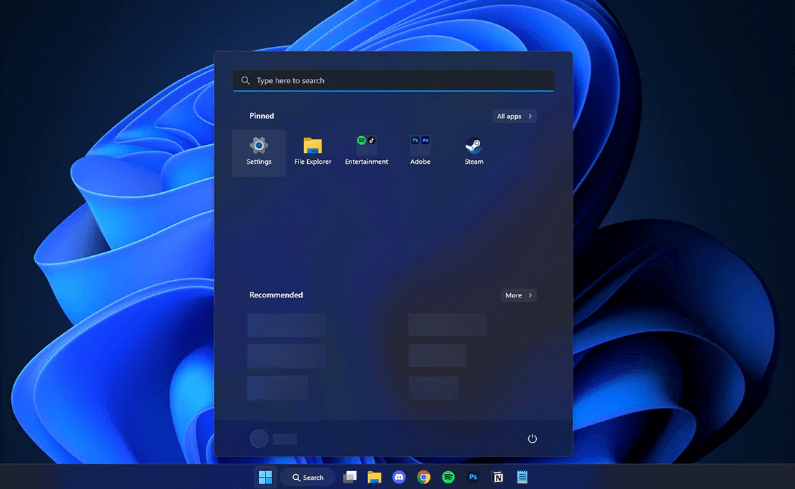Show More recommended items
Screen dimensions: 795x489
click(x=518, y=295)
